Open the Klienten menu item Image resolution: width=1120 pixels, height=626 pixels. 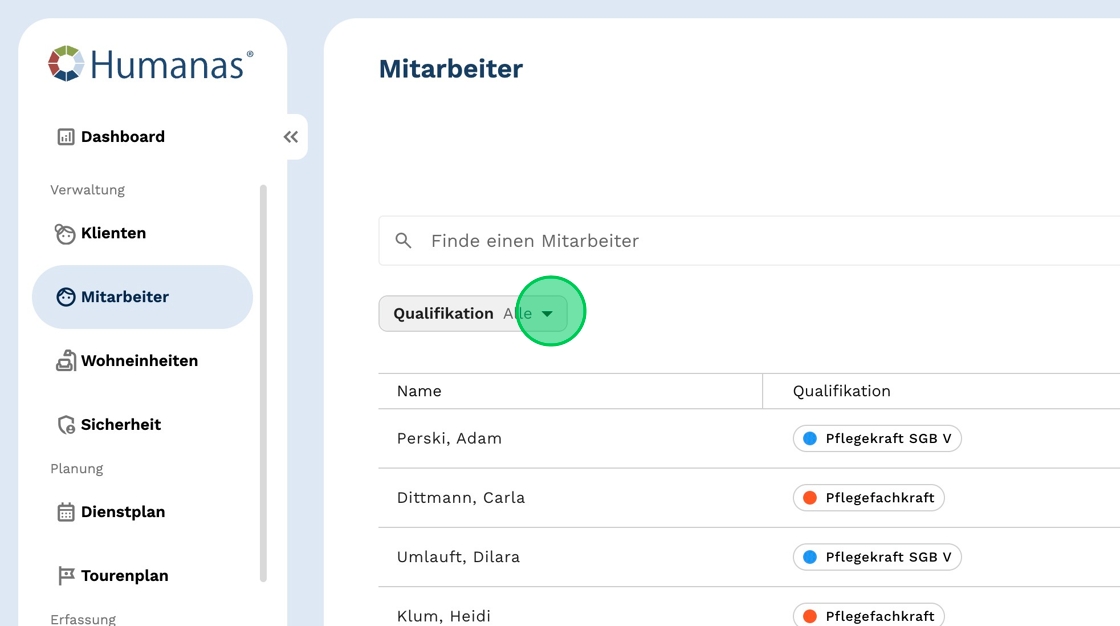[x=113, y=234]
